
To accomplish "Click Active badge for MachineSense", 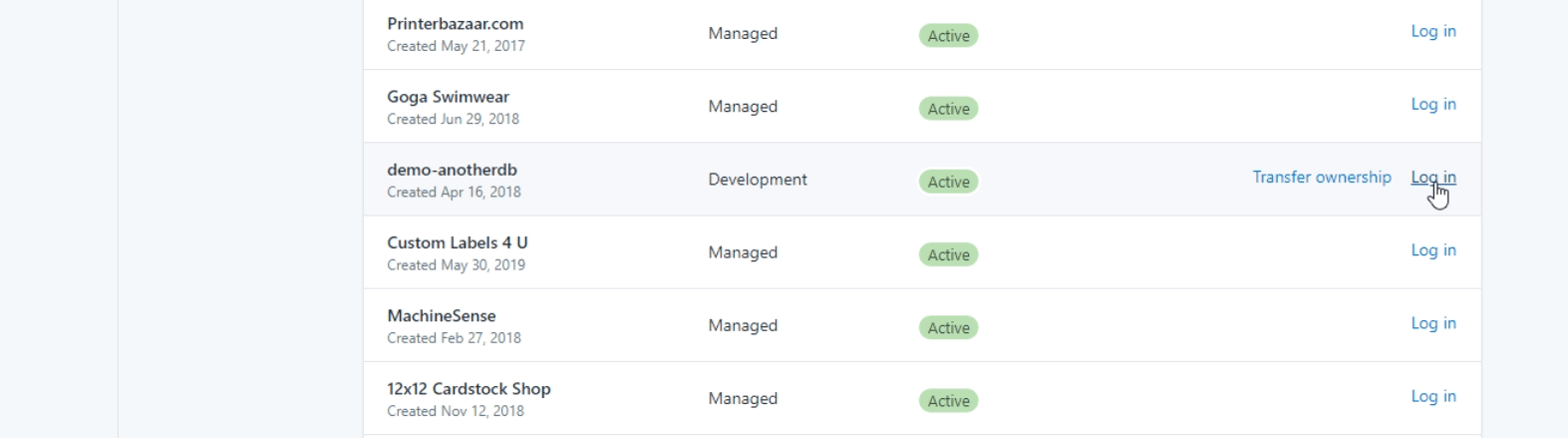I will [948, 327].
